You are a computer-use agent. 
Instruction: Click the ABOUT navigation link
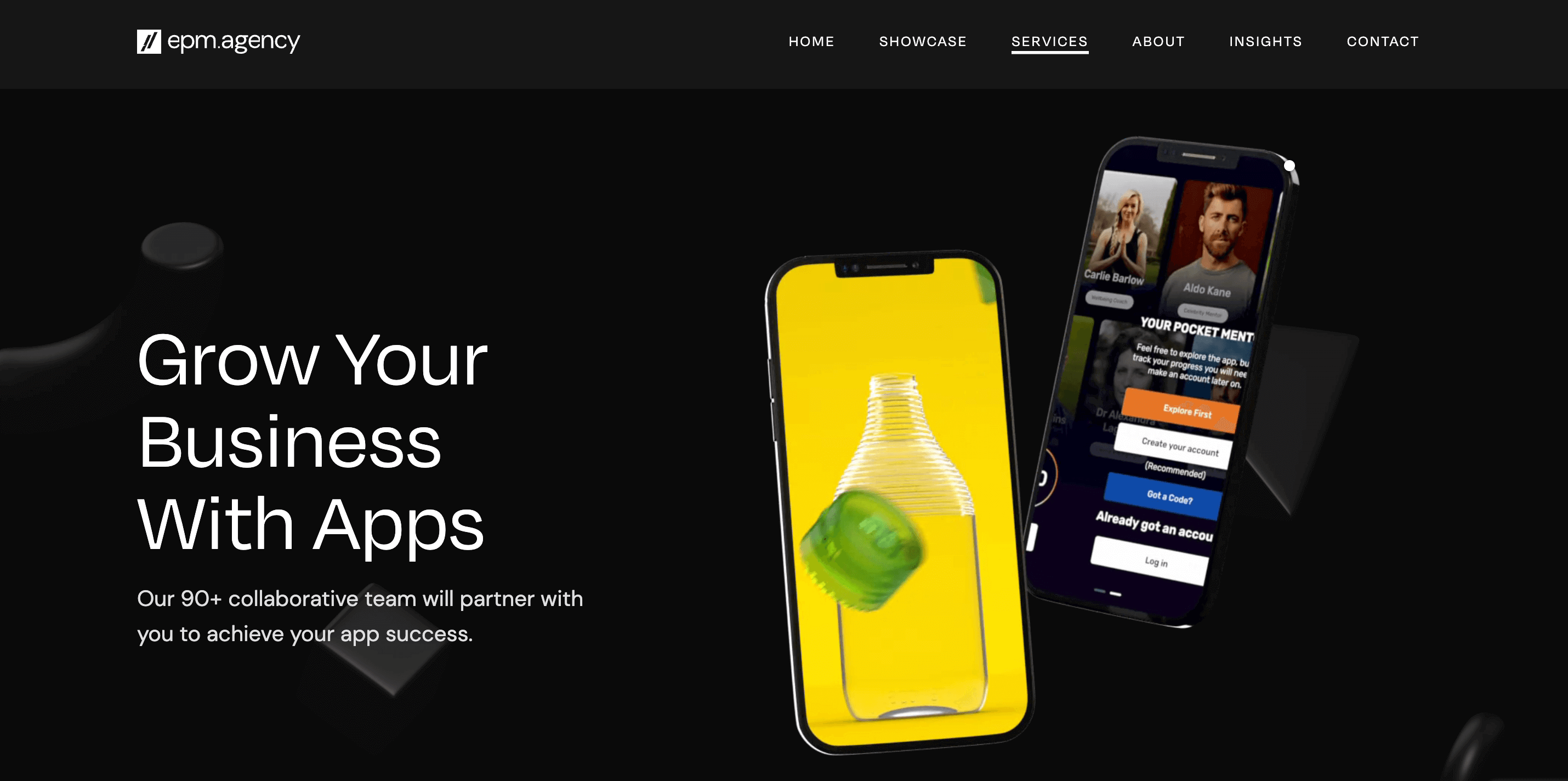(x=1158, y=42)
